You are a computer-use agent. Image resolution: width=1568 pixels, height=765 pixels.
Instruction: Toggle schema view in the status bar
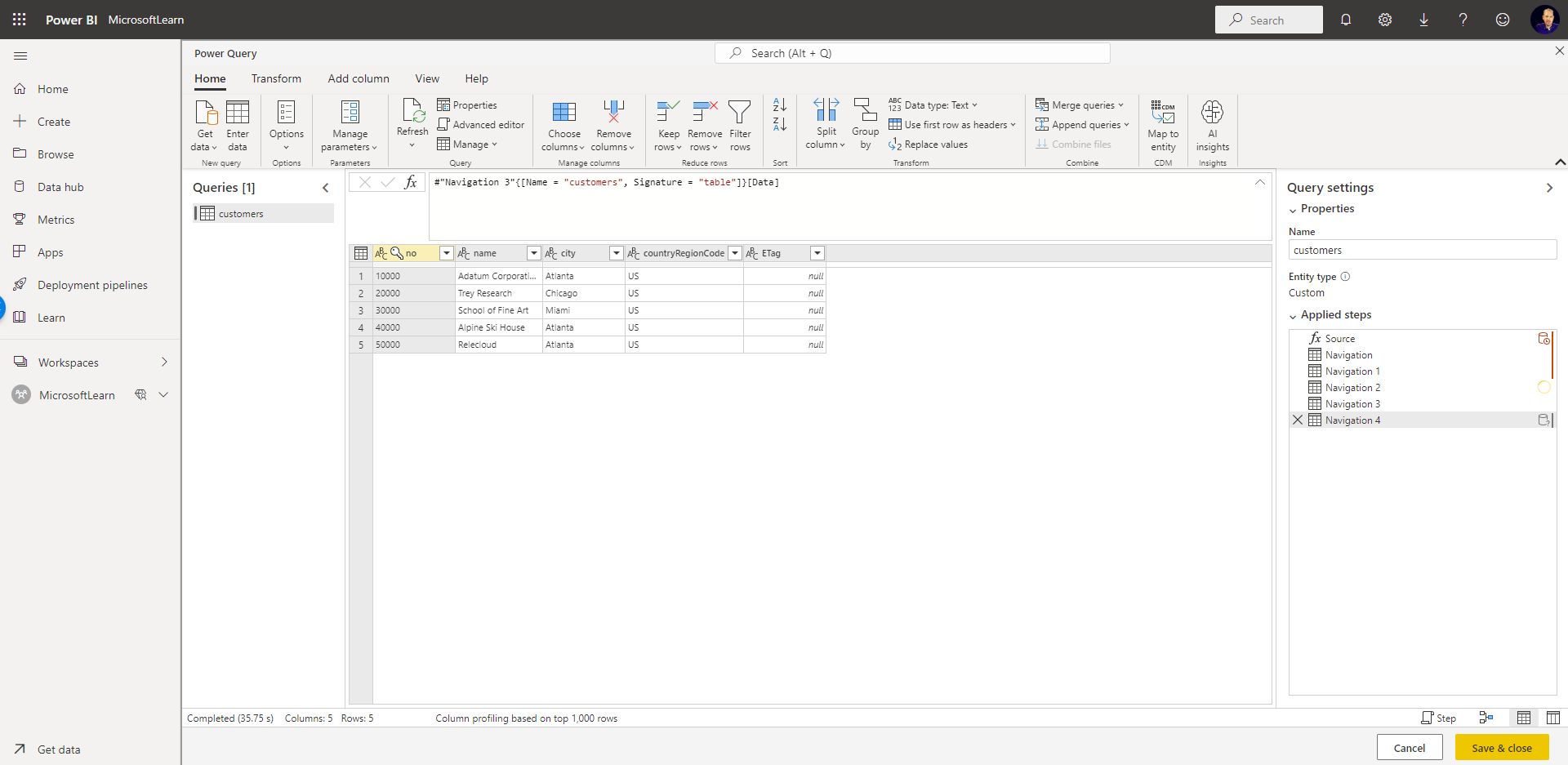1553,718
